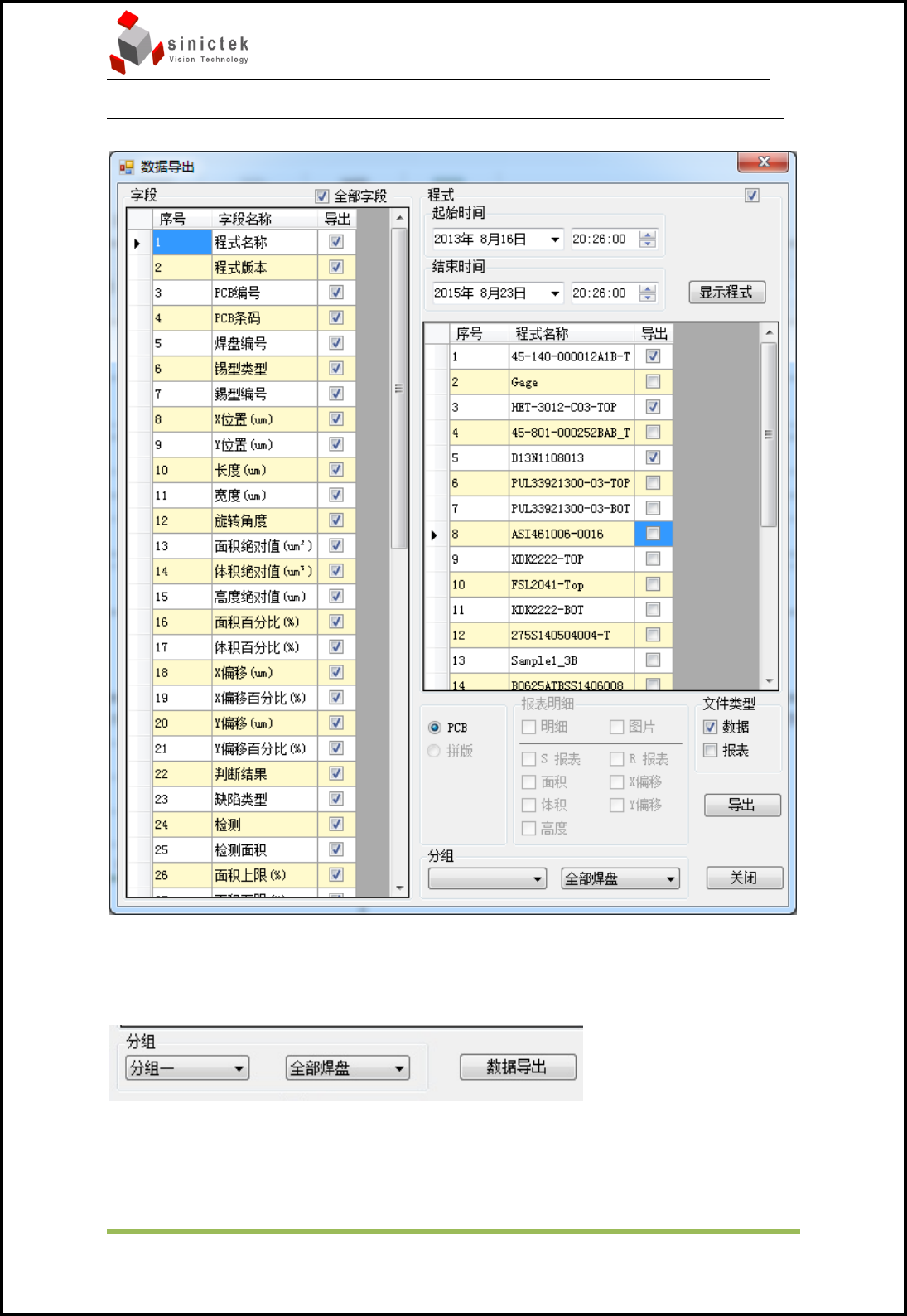Click the 数据导出 button
The image size is (907, 1316).
pyautogui.click(x=518, y=1067)
